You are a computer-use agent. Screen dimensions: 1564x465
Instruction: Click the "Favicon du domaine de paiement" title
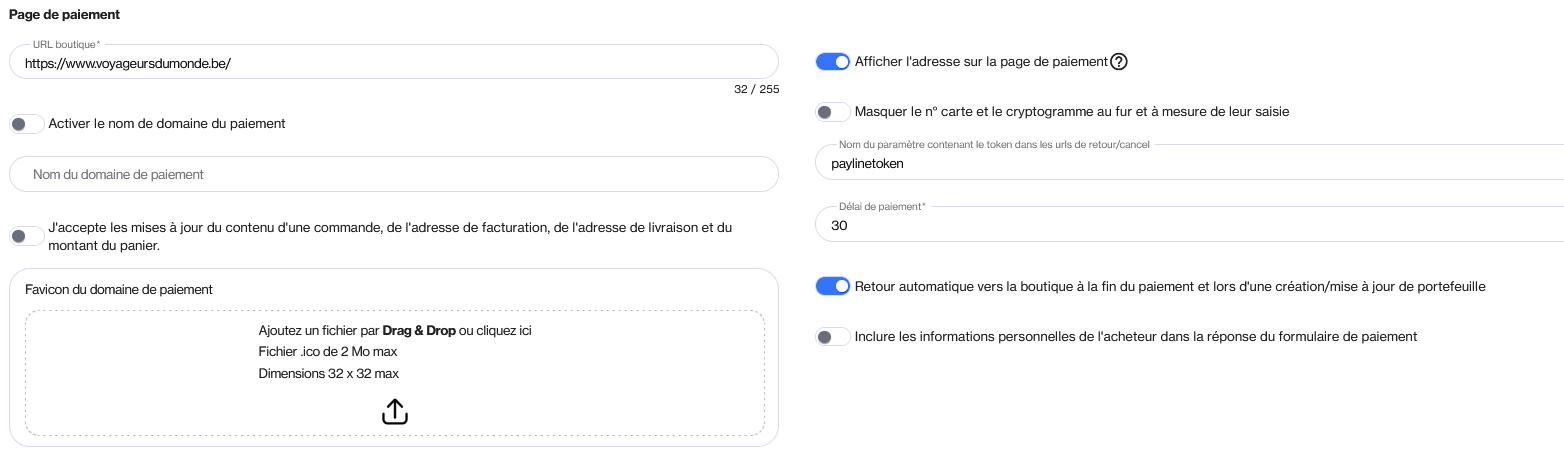(119, 290)
